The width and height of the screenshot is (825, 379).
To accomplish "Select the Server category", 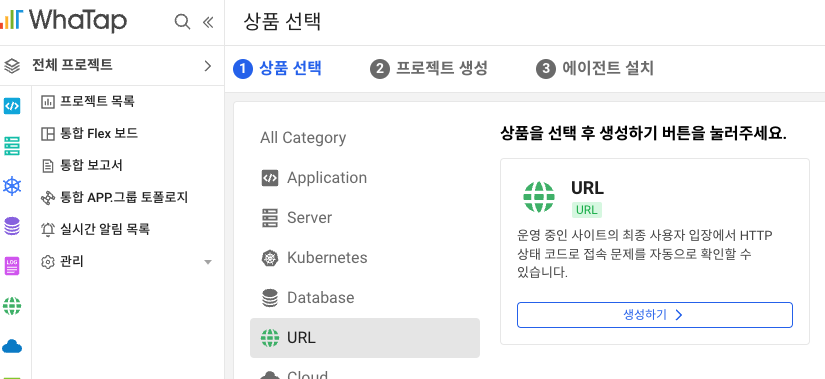I will (365, 218).
